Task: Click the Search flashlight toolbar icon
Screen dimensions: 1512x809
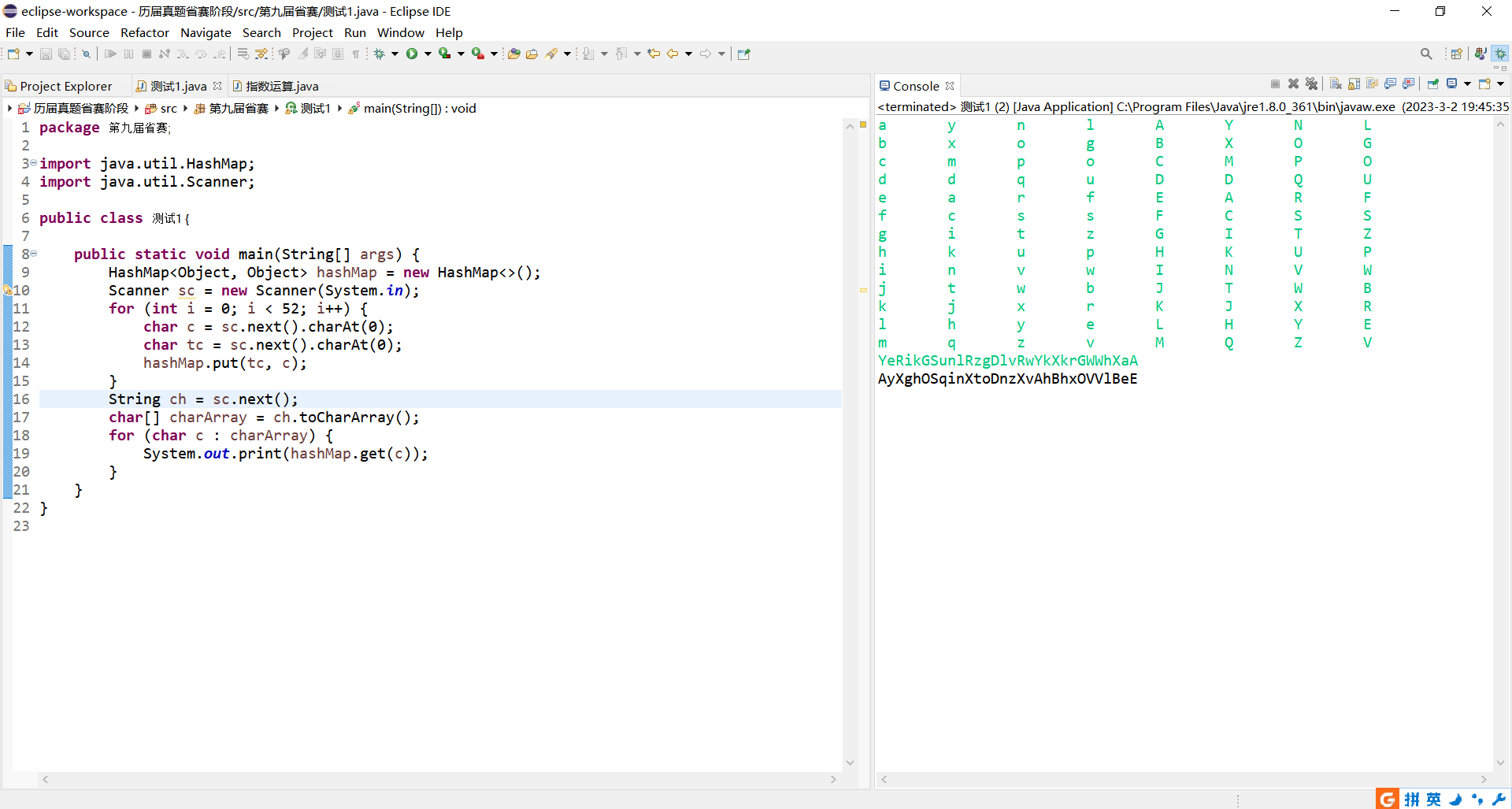Action: click(551, 54)
